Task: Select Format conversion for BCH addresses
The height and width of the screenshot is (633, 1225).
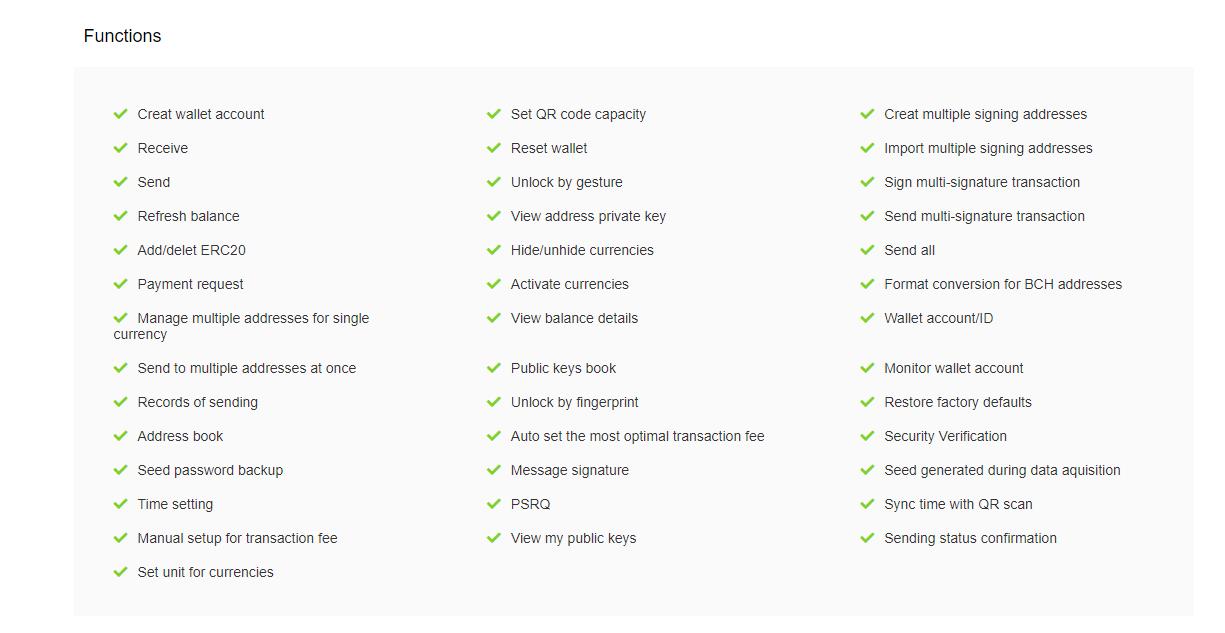Action: pos(1002,284)
